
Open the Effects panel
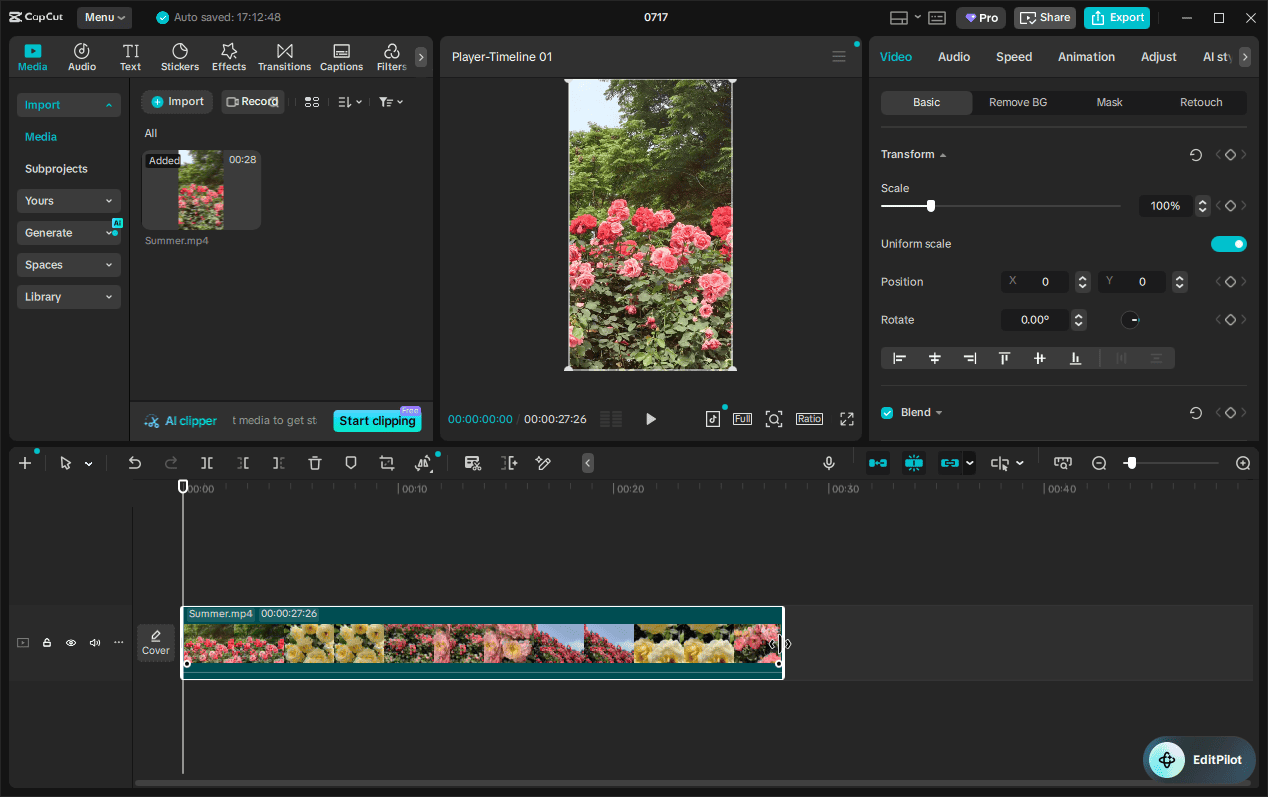click(229, 57)
